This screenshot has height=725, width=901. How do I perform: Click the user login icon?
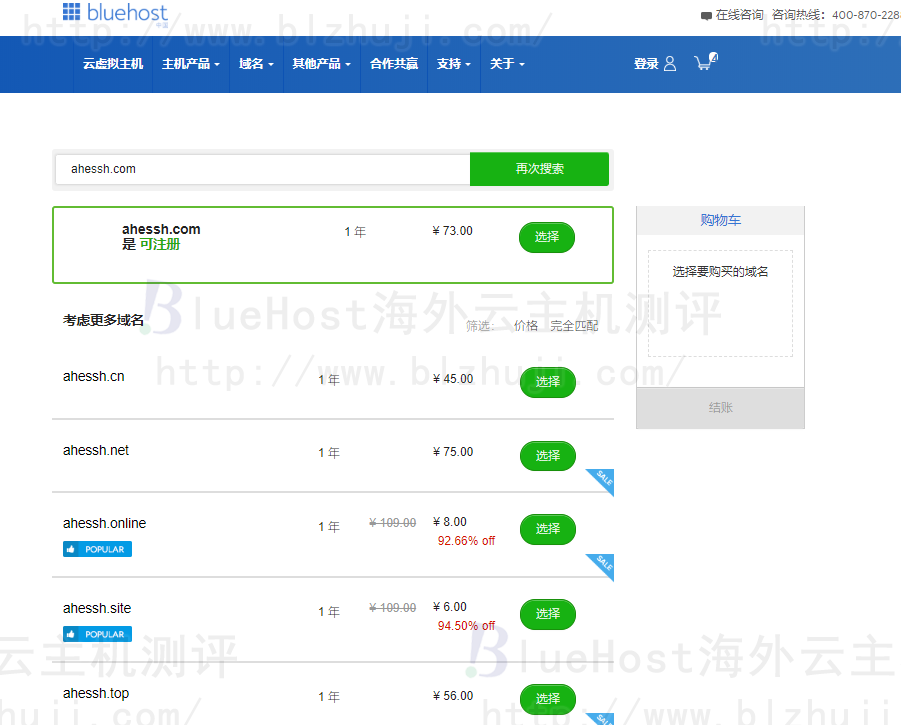point(670,63)
